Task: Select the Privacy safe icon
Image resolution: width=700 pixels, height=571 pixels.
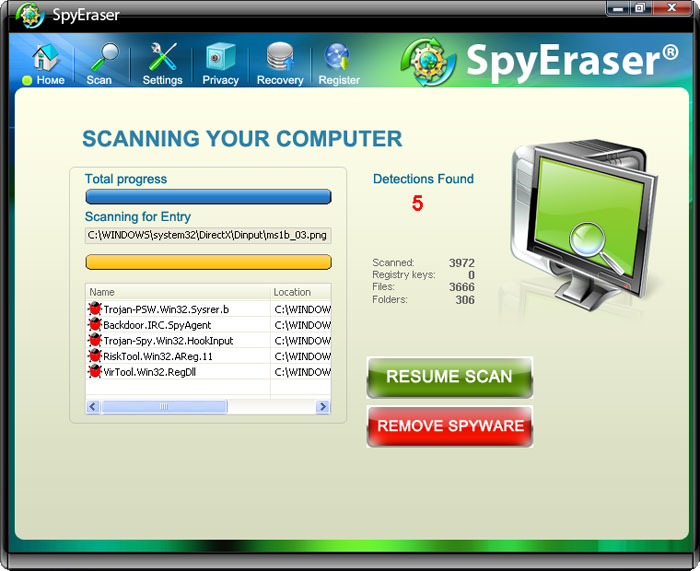Action: pos(220,57)
